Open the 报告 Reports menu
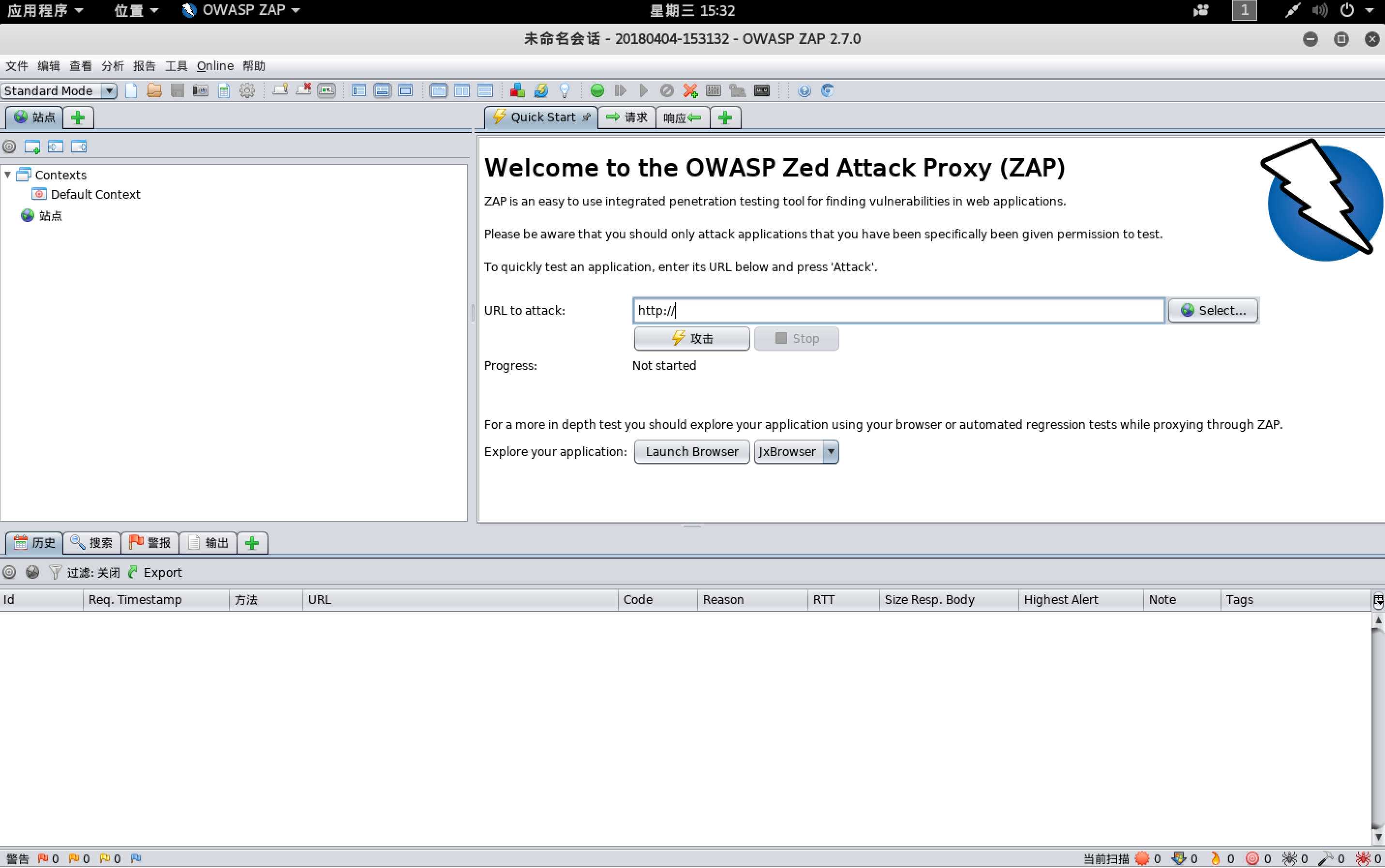 tap(143, 65)
